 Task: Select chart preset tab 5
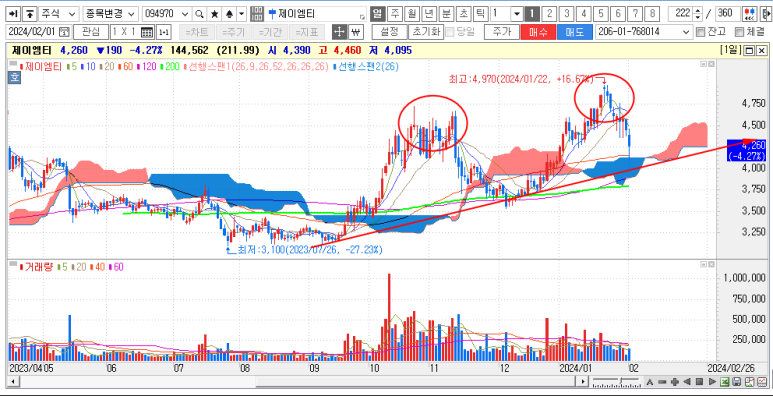coord(600,13)
